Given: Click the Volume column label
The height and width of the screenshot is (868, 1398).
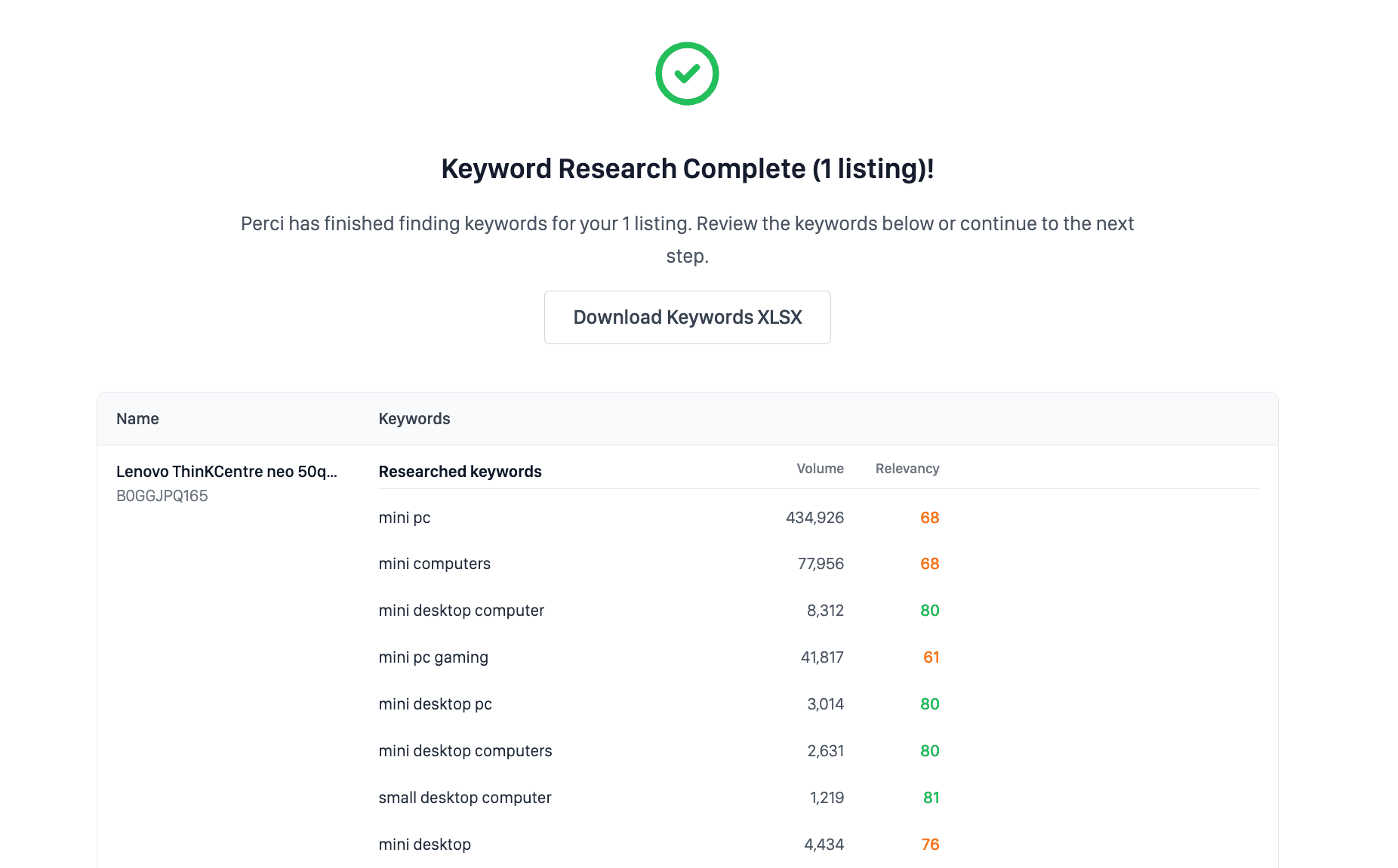Looking at the screenshot, I should [820, 469].
